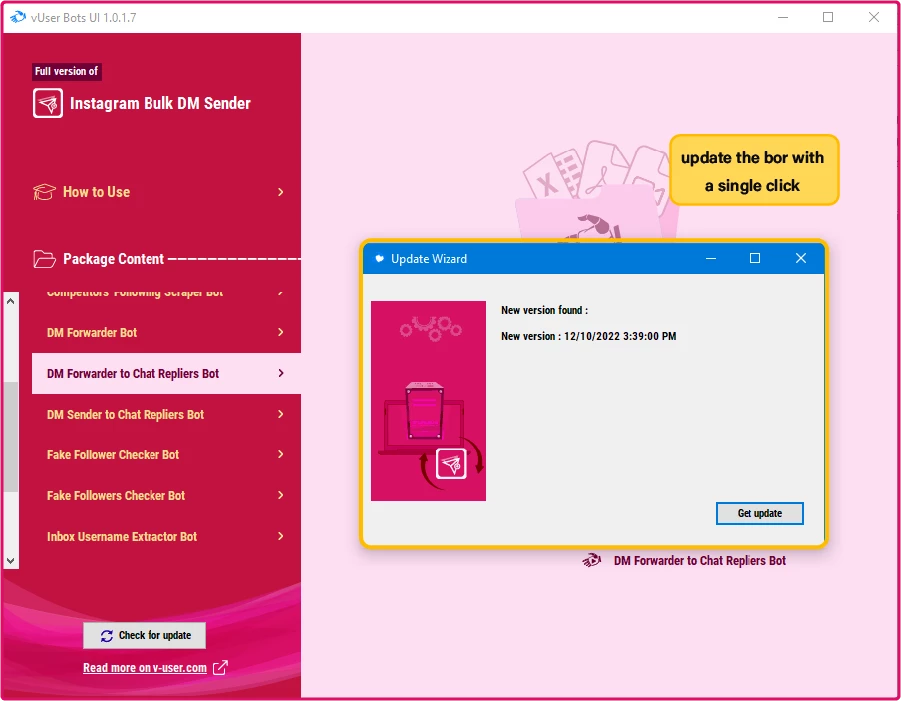Expand DM Forwarder to Chat Repliers chevron
The height and width of the screenshot is (701, 901).
pos(280,373)
